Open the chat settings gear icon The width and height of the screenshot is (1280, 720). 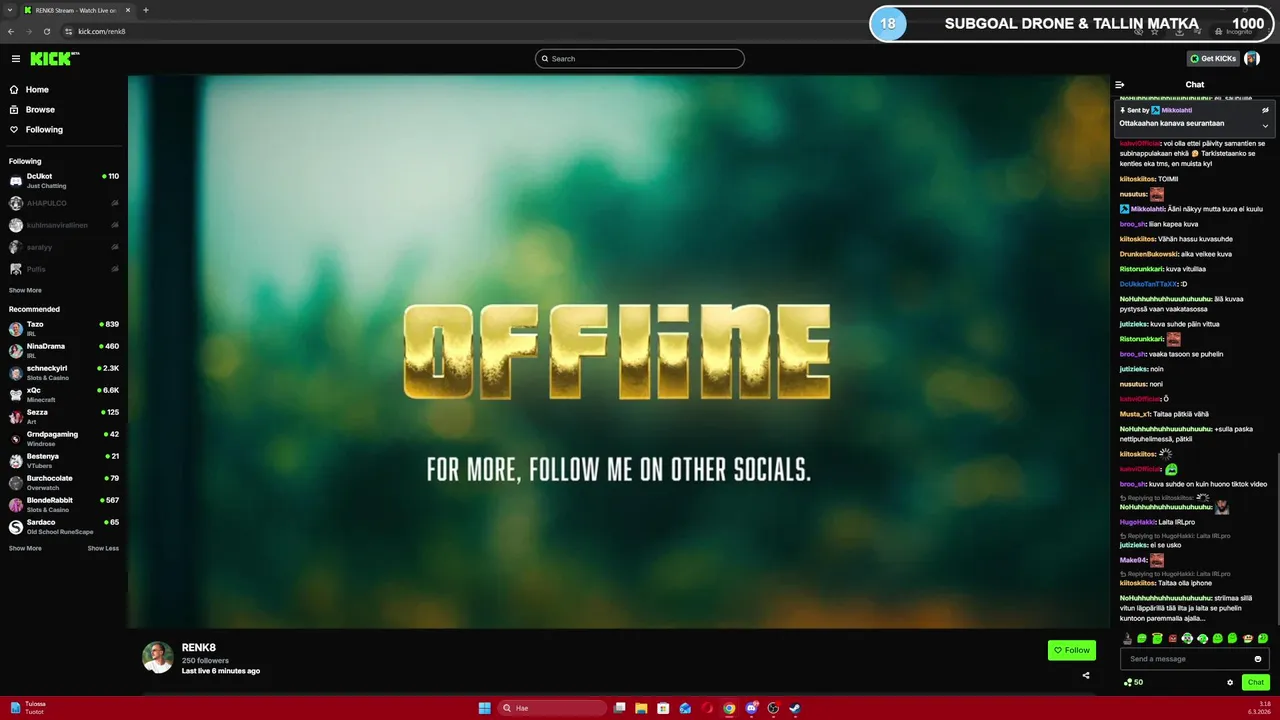click(x=1230, y=683)
